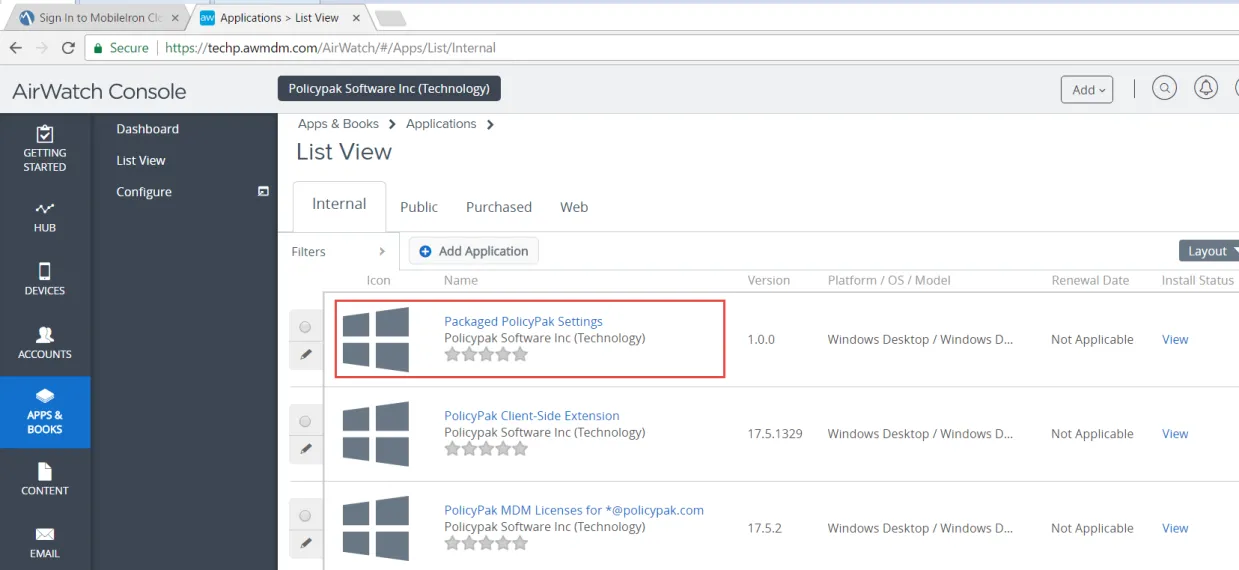Open PolicyPak MDM Licenses for *@policypak.com link
The image size is (1239, 570).
coord(574,510)
